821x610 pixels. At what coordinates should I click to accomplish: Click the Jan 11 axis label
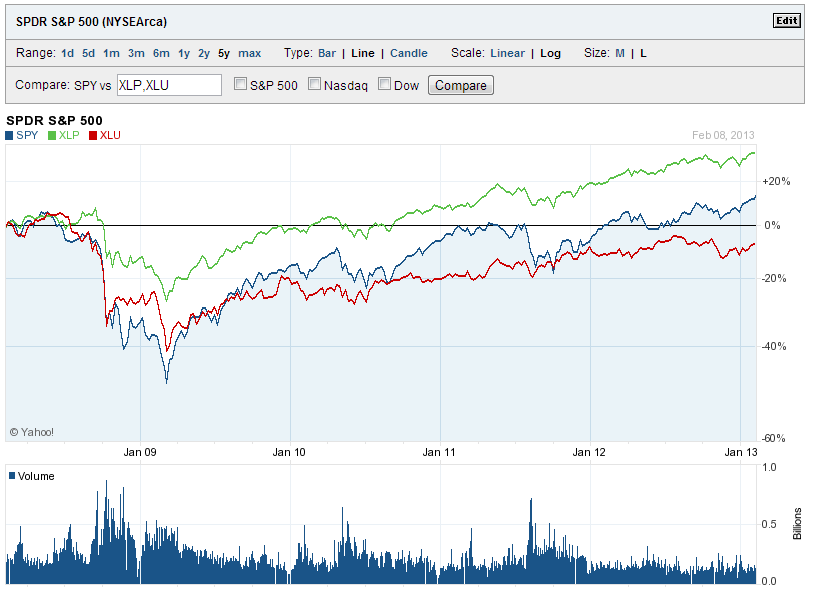pyautogui.click(x=439, y=452)
